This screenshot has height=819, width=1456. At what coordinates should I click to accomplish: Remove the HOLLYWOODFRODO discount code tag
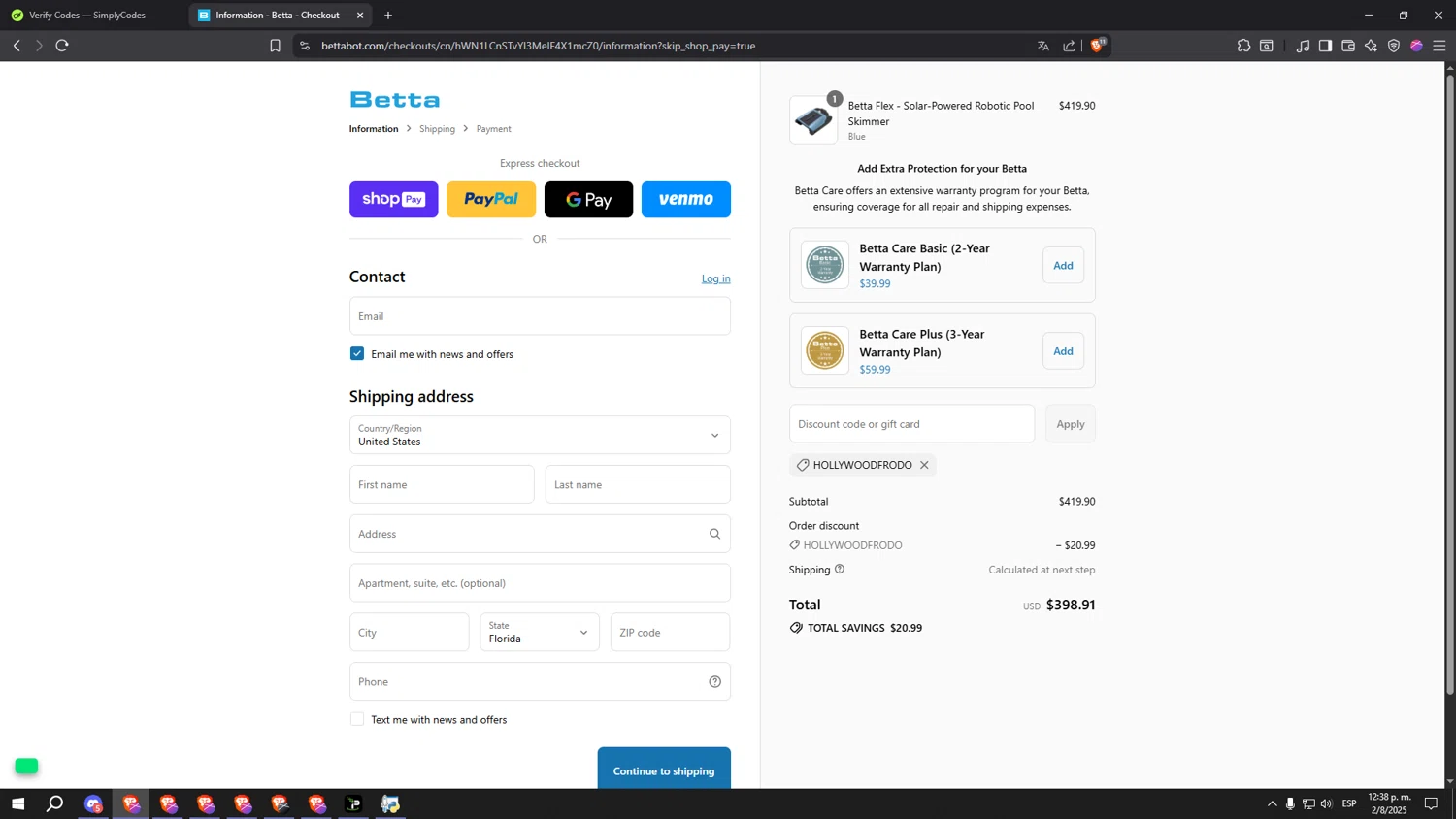click(924, 465)
